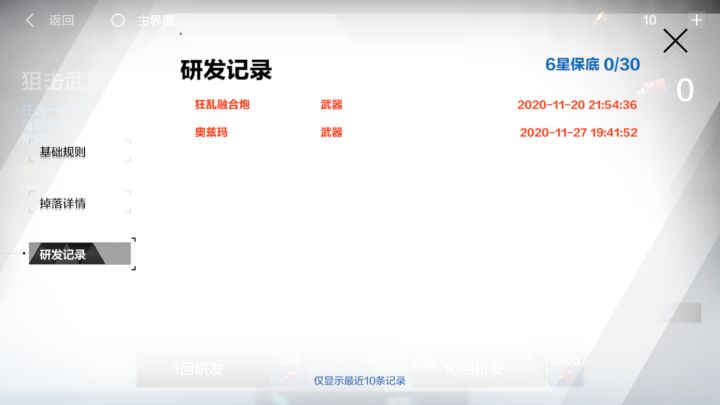Screen dimensions: 720x405
Task: Select the 狂乱融合炮 record name
Action: (x=222, y=105)
